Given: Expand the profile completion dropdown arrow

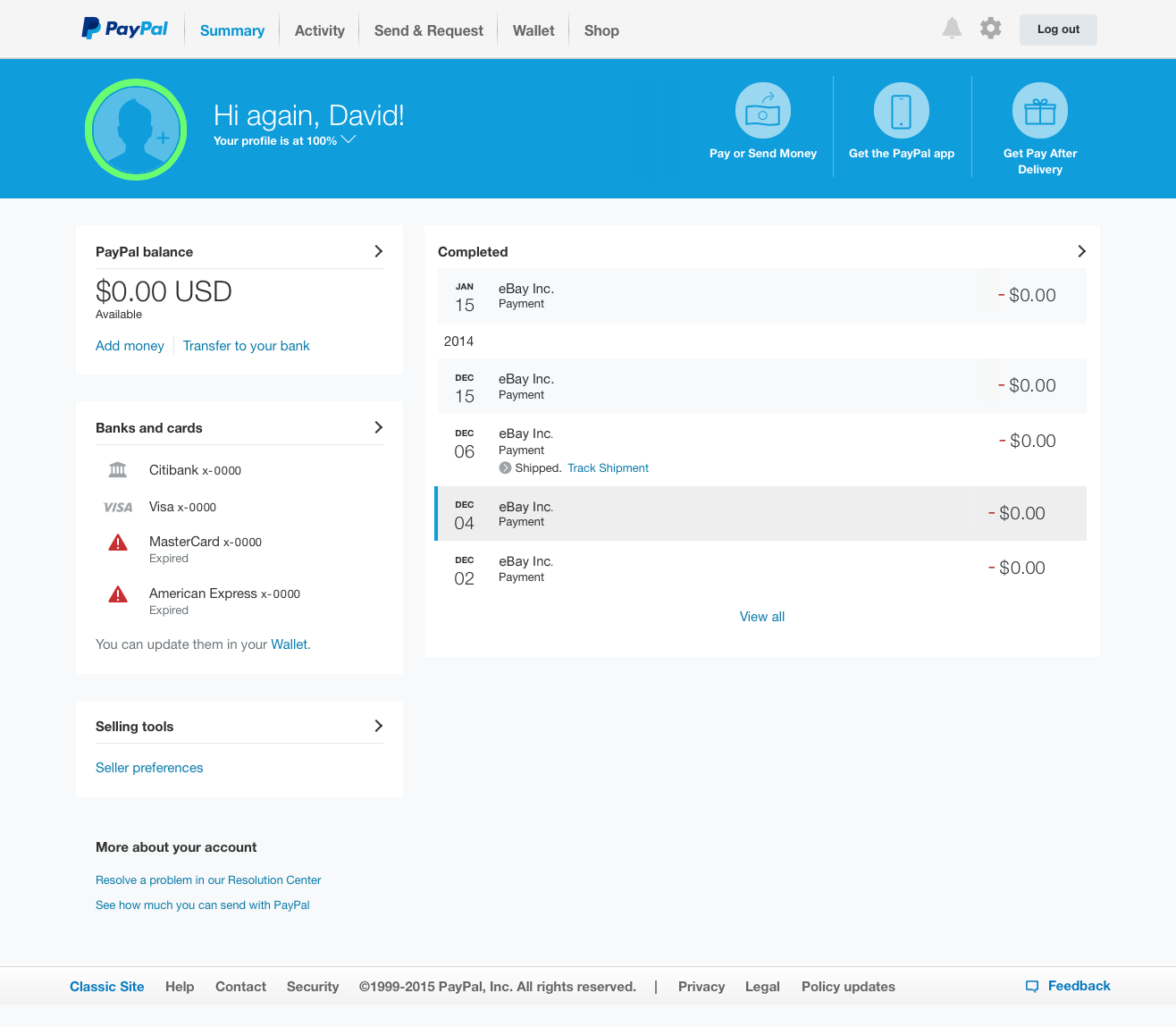Looking at the screenshot, I should click(x=349, y=139).
